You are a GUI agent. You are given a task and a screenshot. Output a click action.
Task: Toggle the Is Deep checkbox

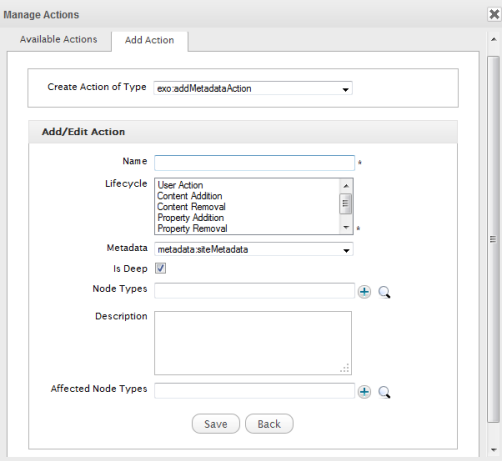(x=160, y=268)
